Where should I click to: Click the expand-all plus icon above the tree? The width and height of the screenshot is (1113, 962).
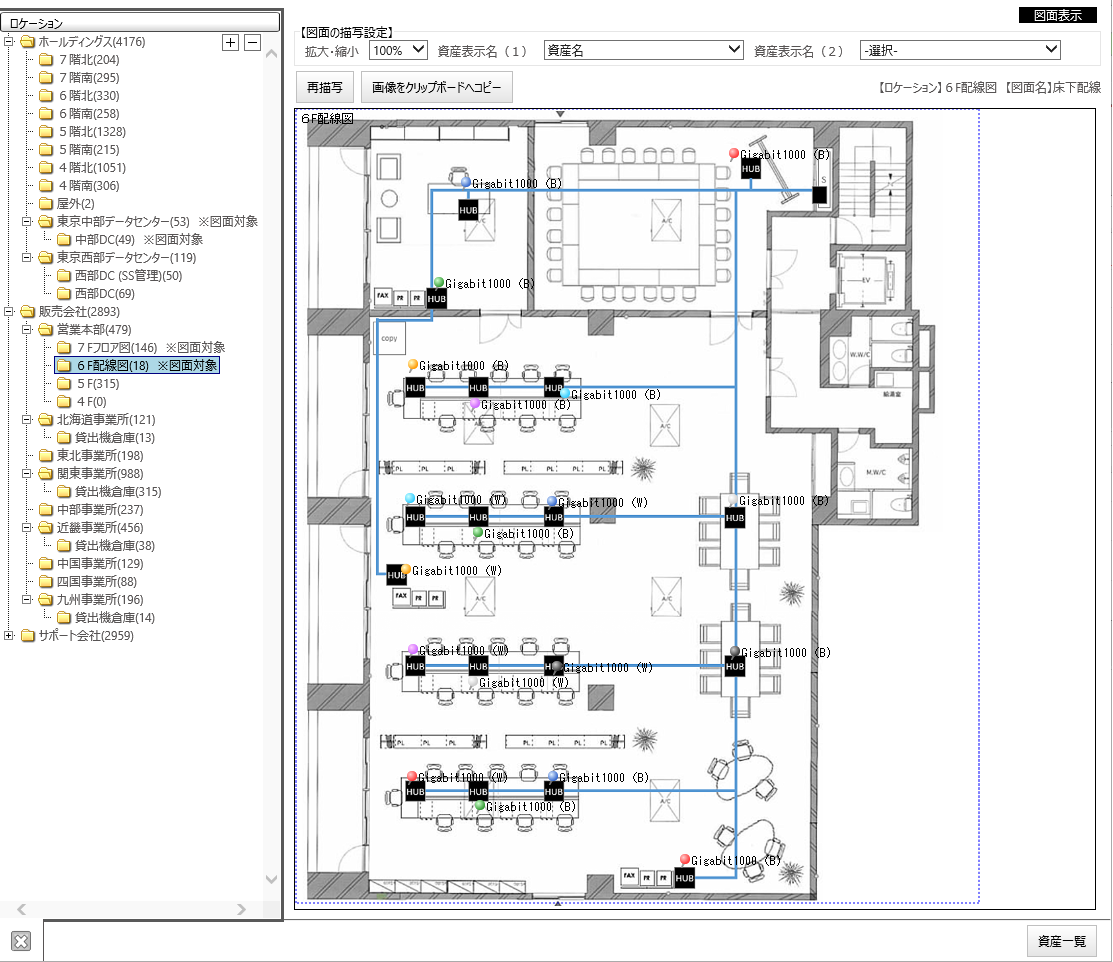[230, 42]
